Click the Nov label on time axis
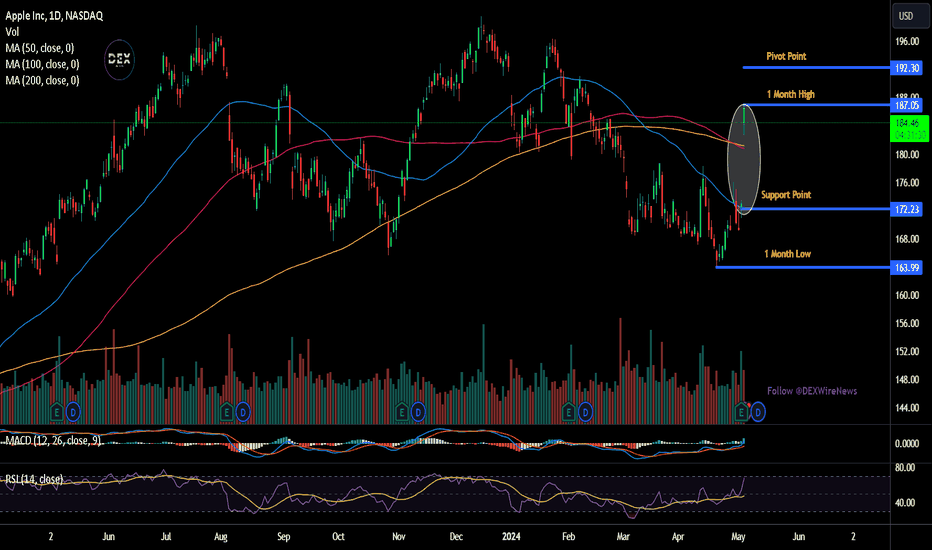Viewport: 932px width, 550px height. (x=399, y=536)
